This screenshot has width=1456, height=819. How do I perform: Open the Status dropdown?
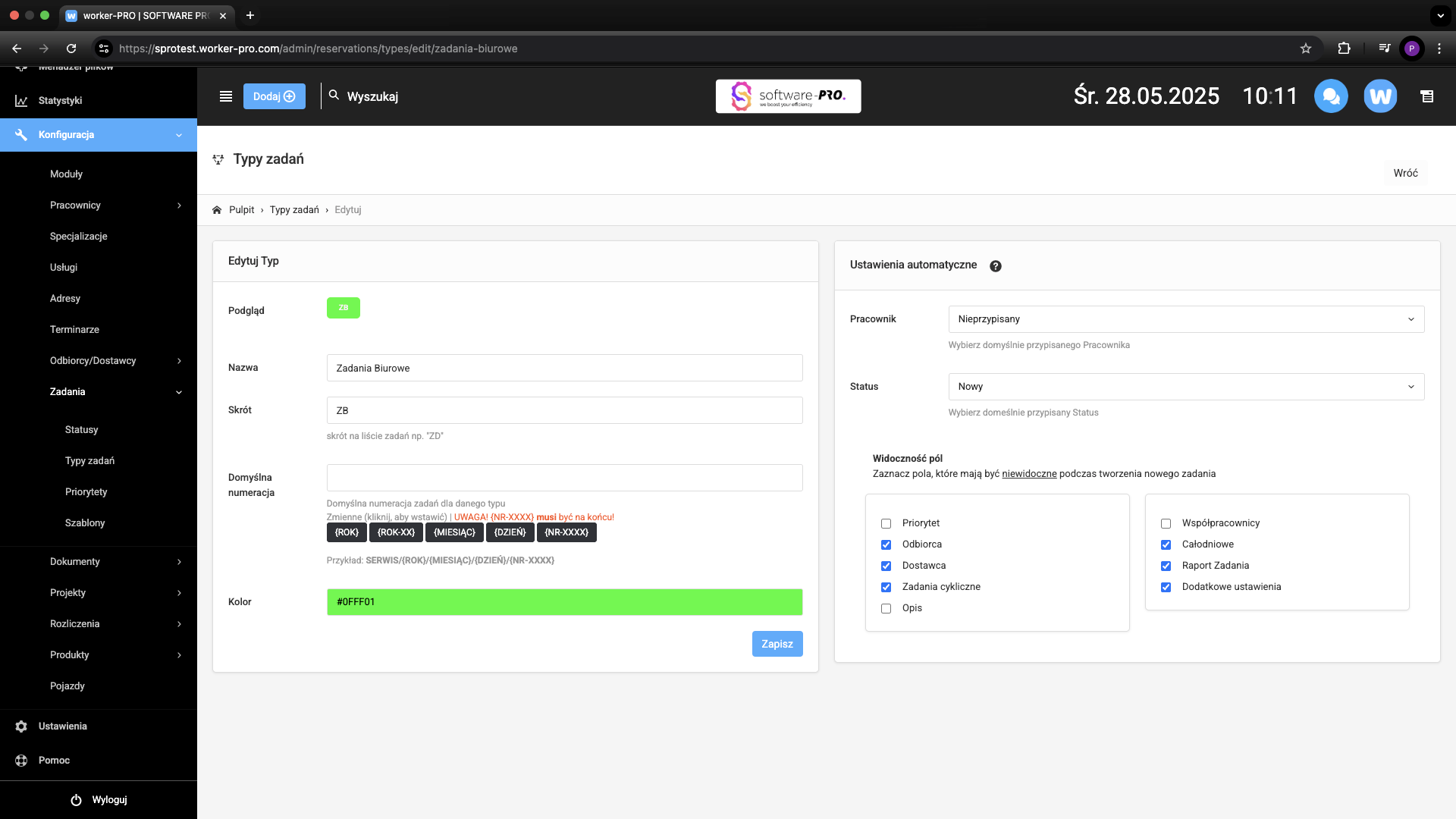click(x=1186, y=387)
